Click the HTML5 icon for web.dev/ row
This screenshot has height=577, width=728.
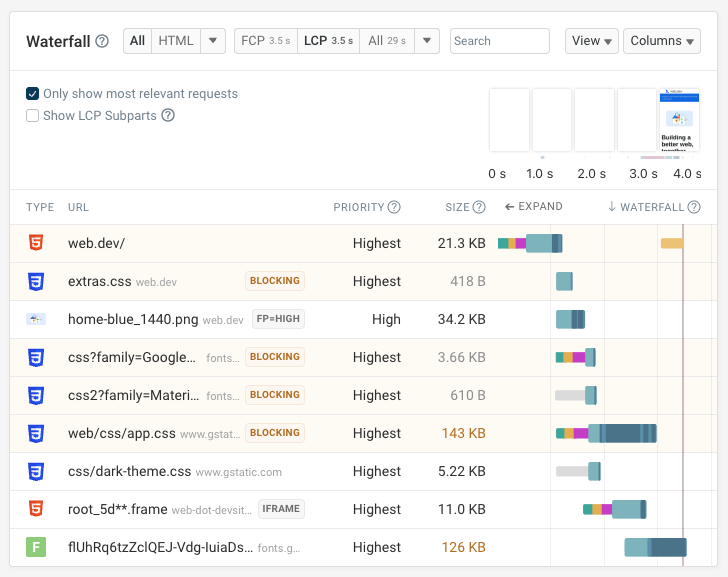tap(36, 243)
